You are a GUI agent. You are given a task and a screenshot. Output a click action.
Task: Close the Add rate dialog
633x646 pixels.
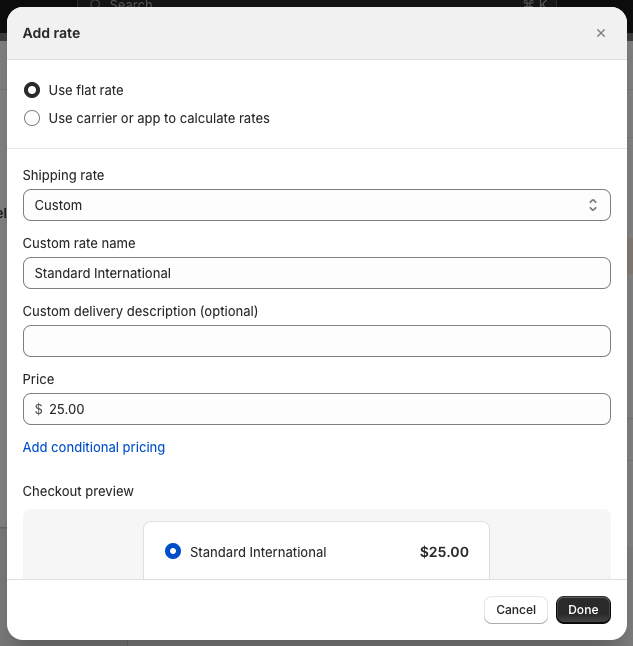600,33
